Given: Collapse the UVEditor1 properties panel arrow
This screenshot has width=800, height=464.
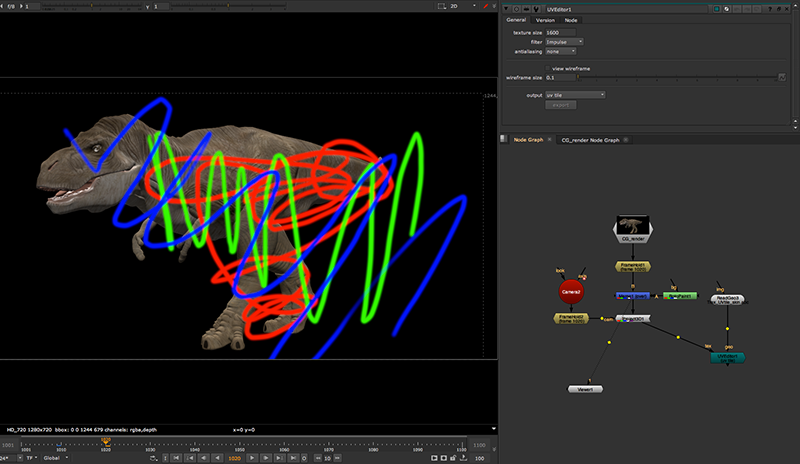Looking at the screenshot, I should coord(506,8).
